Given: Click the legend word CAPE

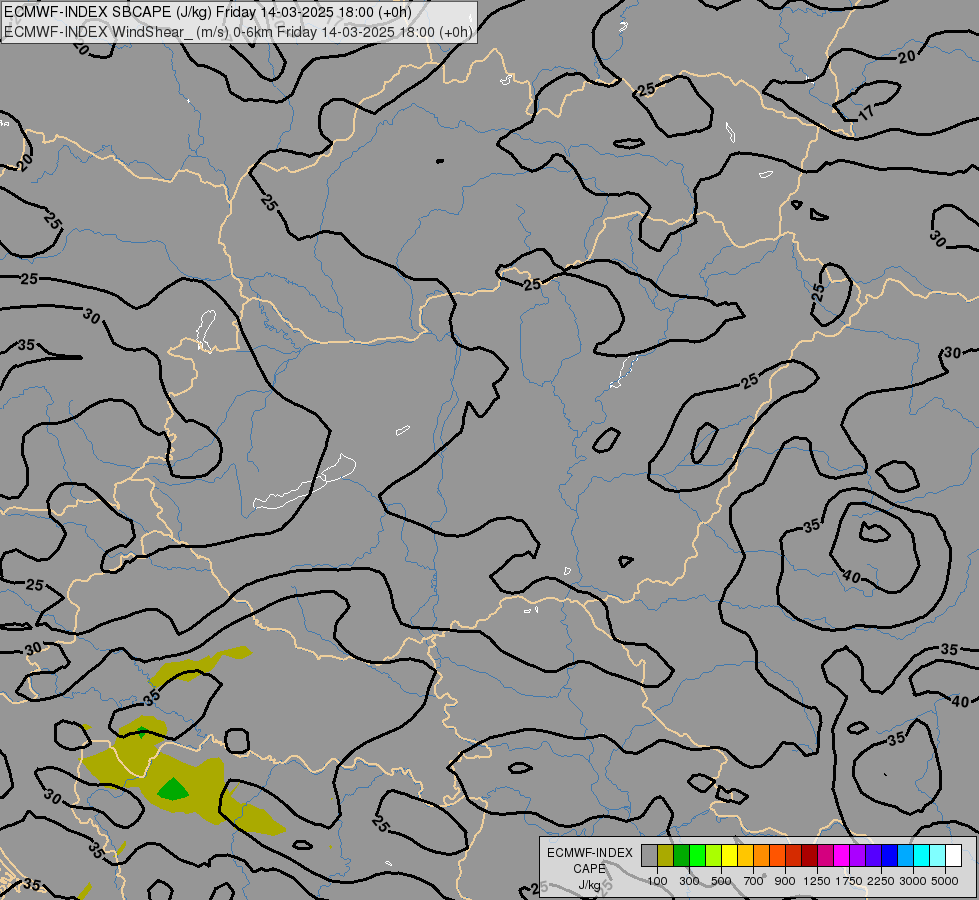Looking at the screenshot, I should [589, 869].
